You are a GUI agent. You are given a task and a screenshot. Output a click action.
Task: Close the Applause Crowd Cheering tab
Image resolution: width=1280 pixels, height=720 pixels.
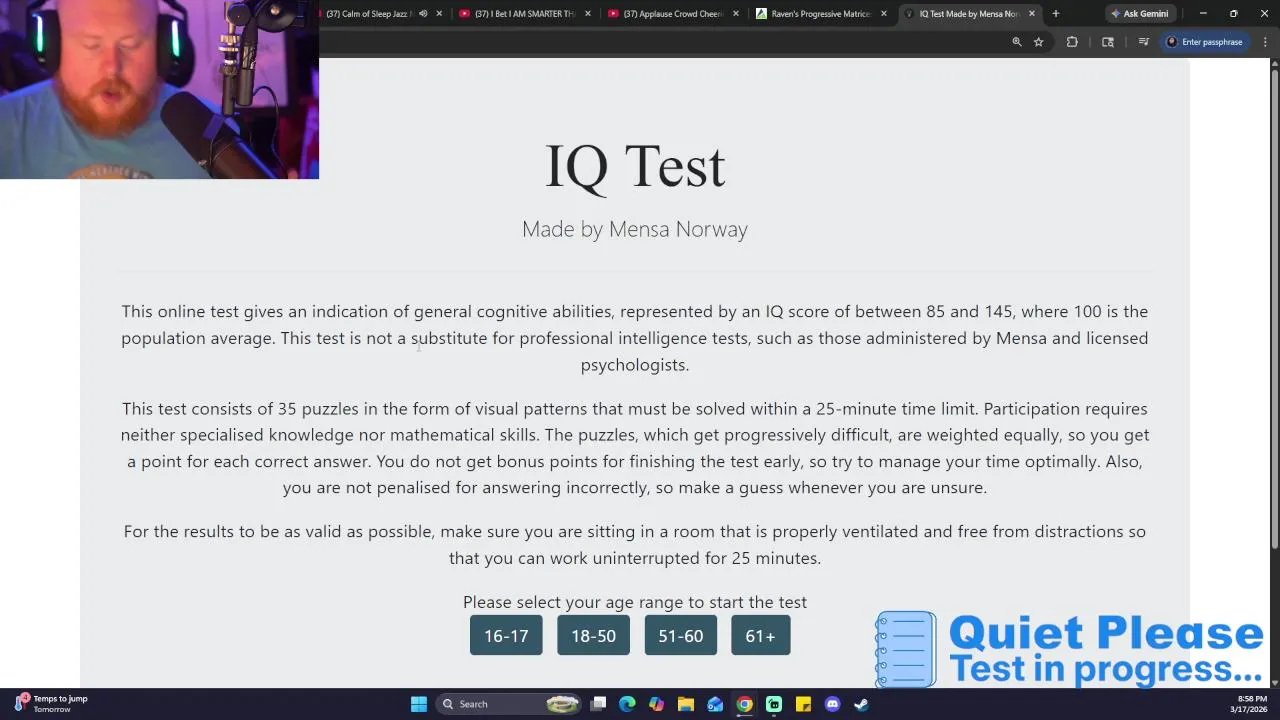[x=736, y=14]
